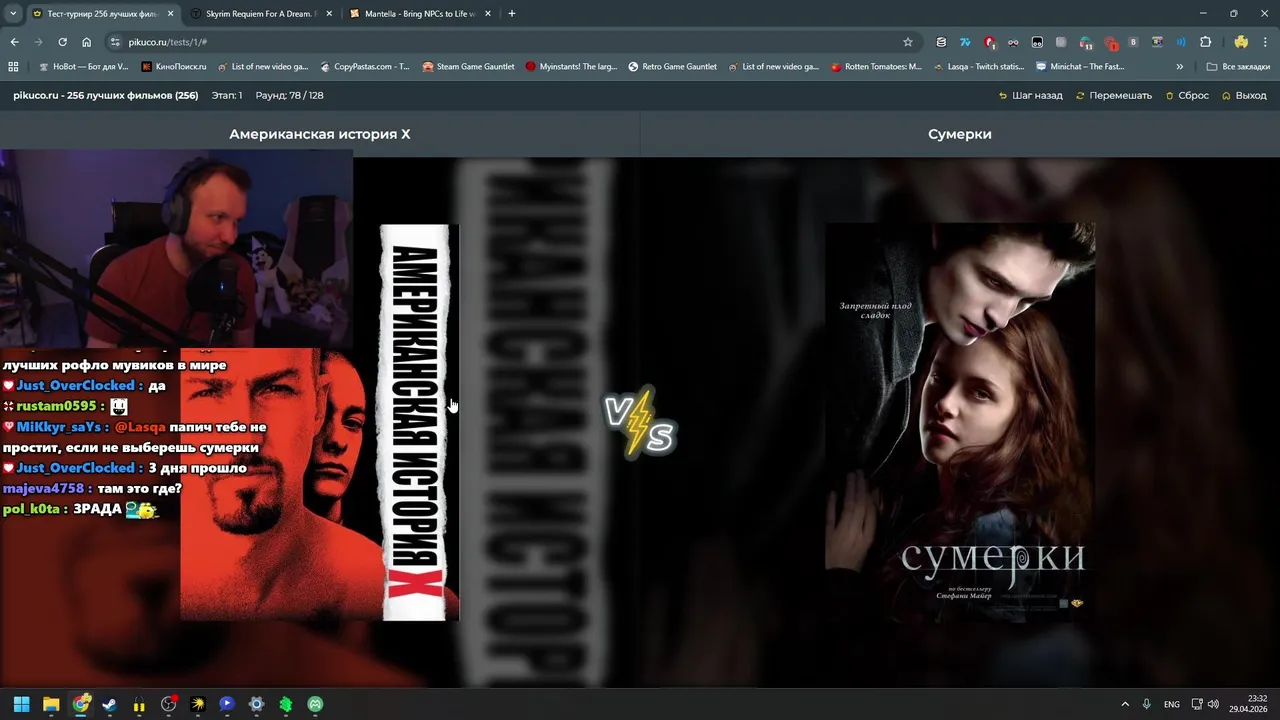Open the green M app on taskbar
Screen dimensions: 1280x720
point(315,704)
